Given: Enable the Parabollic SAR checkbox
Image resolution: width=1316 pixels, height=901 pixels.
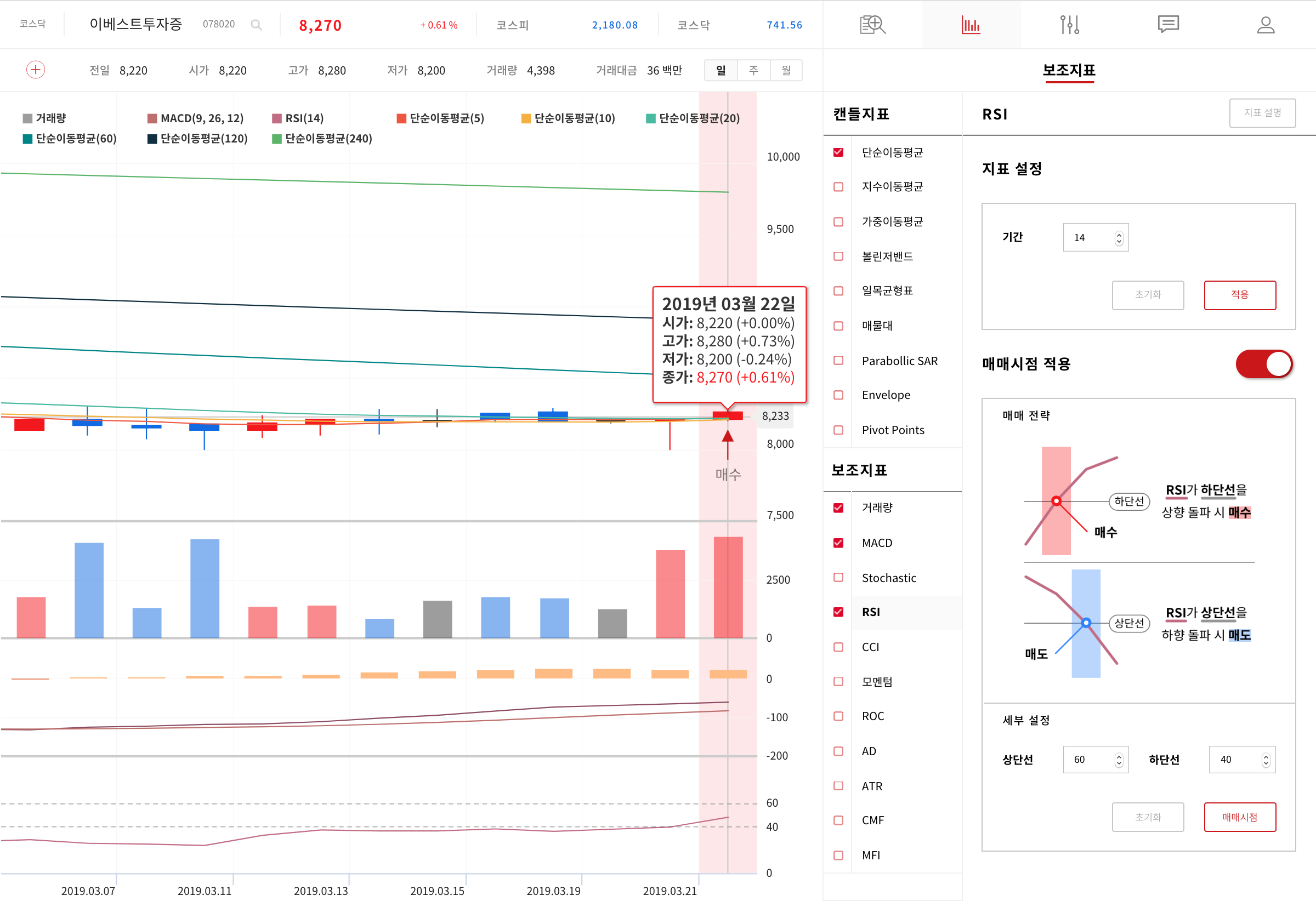Looking at the screenshot, I should 838,361.
